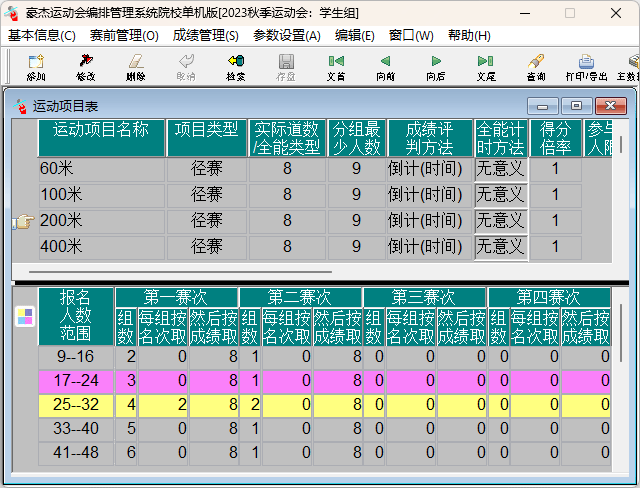Open the 赛前管理(O) menu
The width and height of the screenshot is (640, 488).
click(x=124, y=35)
